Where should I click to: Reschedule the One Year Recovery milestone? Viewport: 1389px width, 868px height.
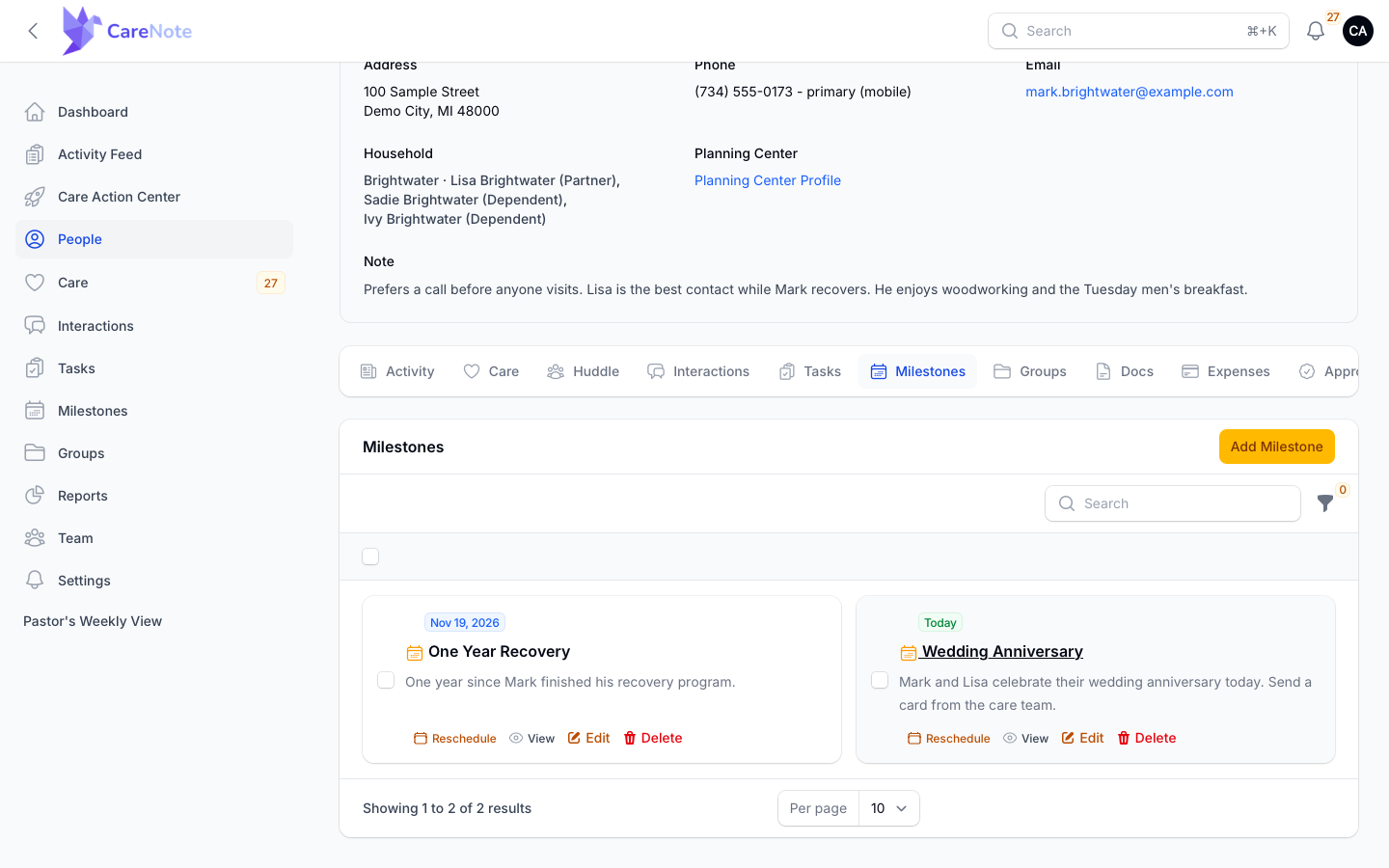coord(455,739)
